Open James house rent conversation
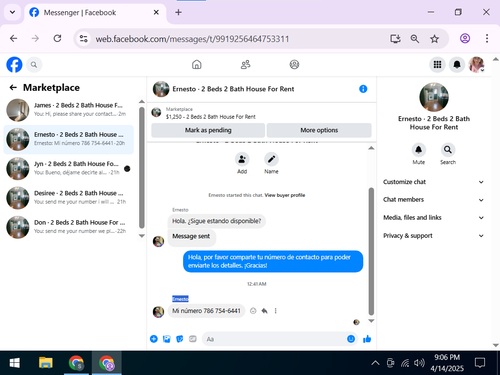This screenshot has width=500, height=375. click(69, 110)
